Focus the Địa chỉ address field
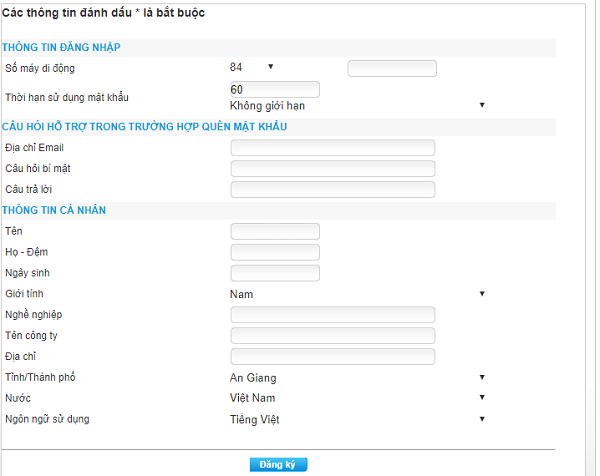Screen dimensions: 600x476 (x=332, y=357)
